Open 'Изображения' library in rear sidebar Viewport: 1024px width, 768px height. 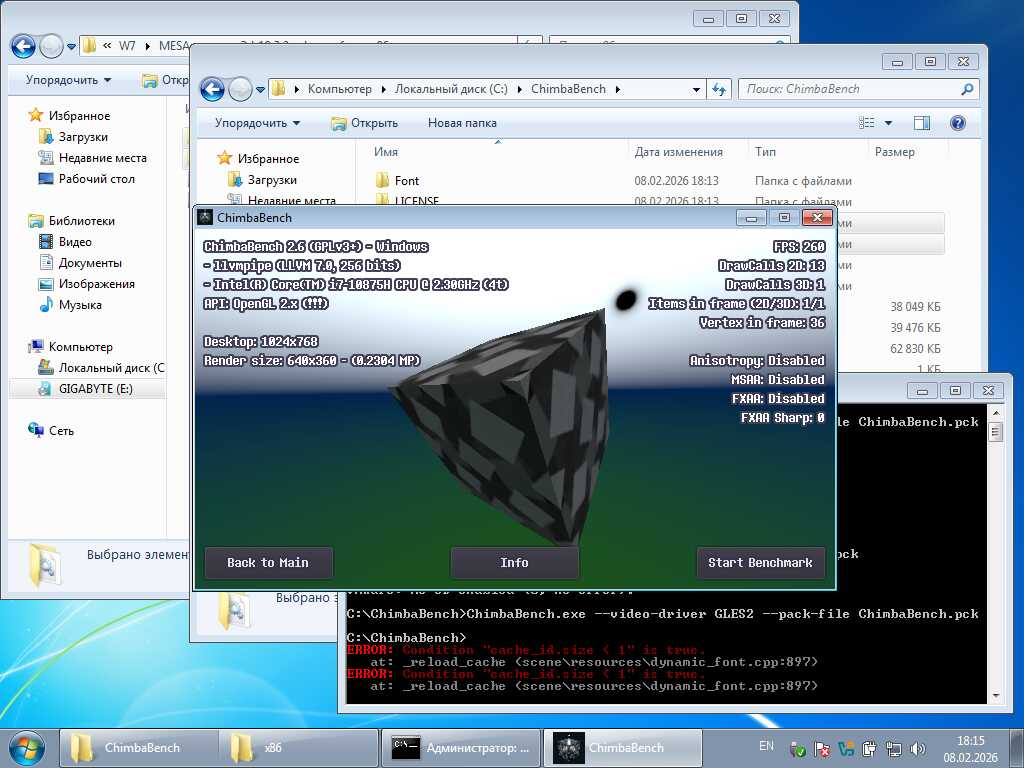tap(97, 283)
